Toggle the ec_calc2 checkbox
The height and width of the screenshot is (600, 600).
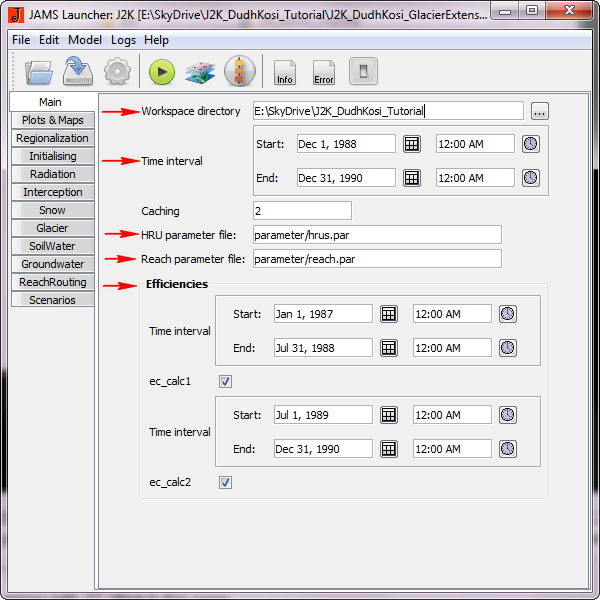(225, 483)
